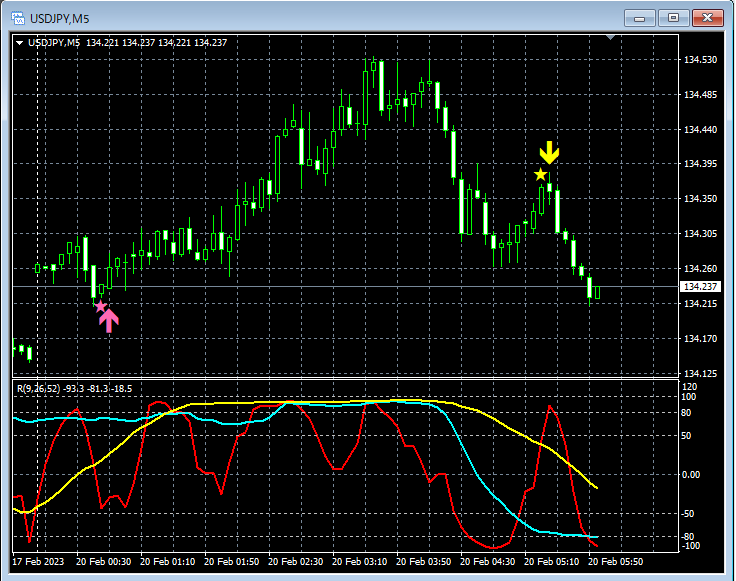Viewport: 736px width, 581px height.
Task: Click the yellow star signal marker
Action: [540, 175]
